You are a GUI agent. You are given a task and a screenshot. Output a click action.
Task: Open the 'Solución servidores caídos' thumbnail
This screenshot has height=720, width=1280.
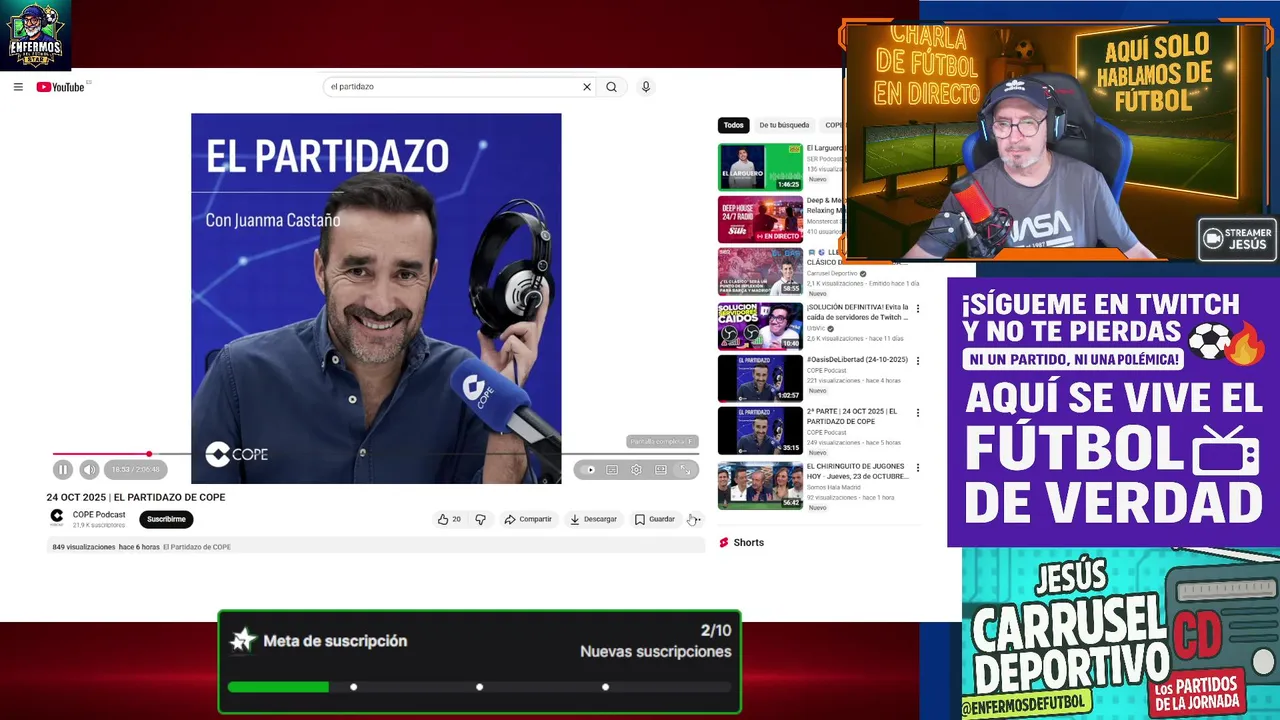(x=760, y=326)
